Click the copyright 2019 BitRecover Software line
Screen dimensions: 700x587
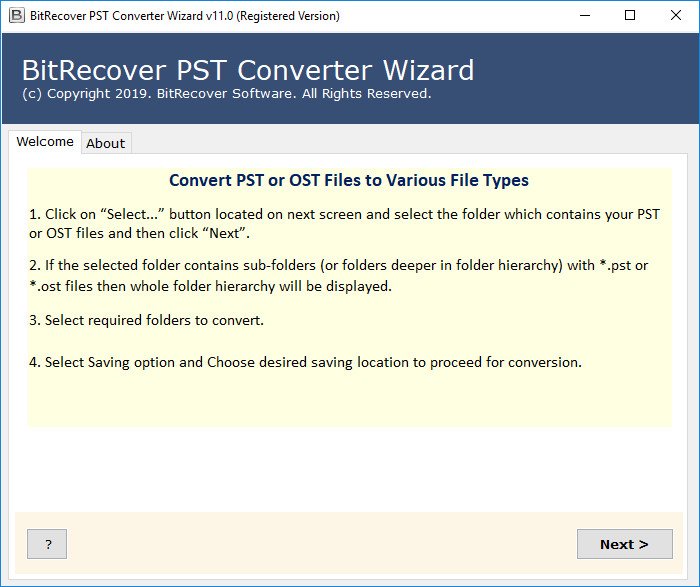pos(226,94)
